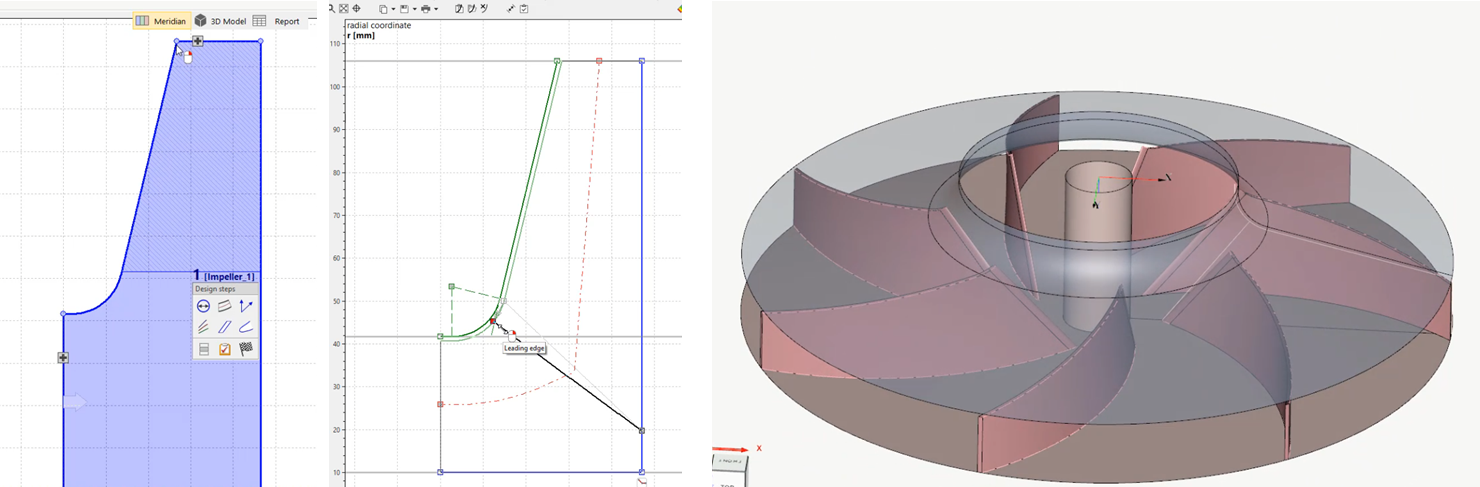The height and width of the screenshot is (487, 1480).
Task: Open the main dimensions design step icon
Action: [x=203, y=306]
